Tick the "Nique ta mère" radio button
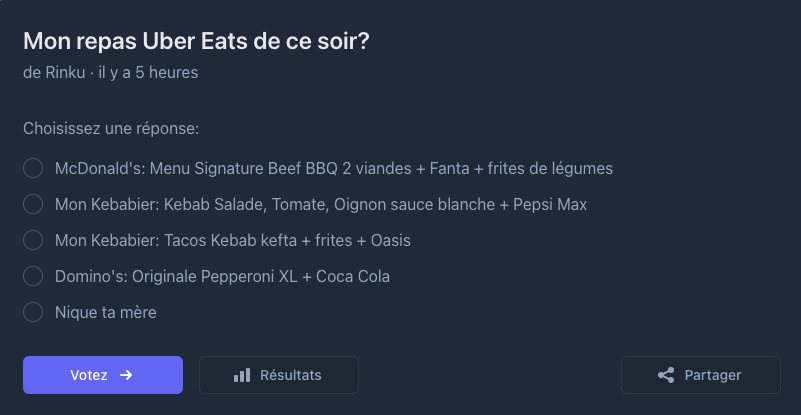 (33, 312)
